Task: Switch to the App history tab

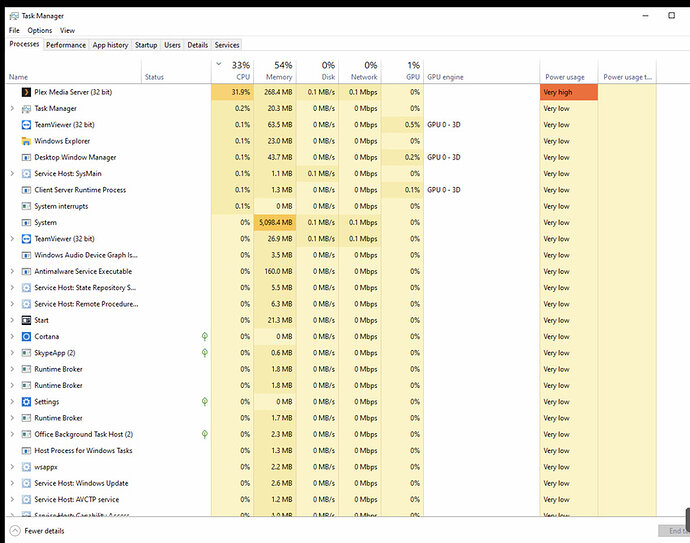Action: (x=110, y=45)
